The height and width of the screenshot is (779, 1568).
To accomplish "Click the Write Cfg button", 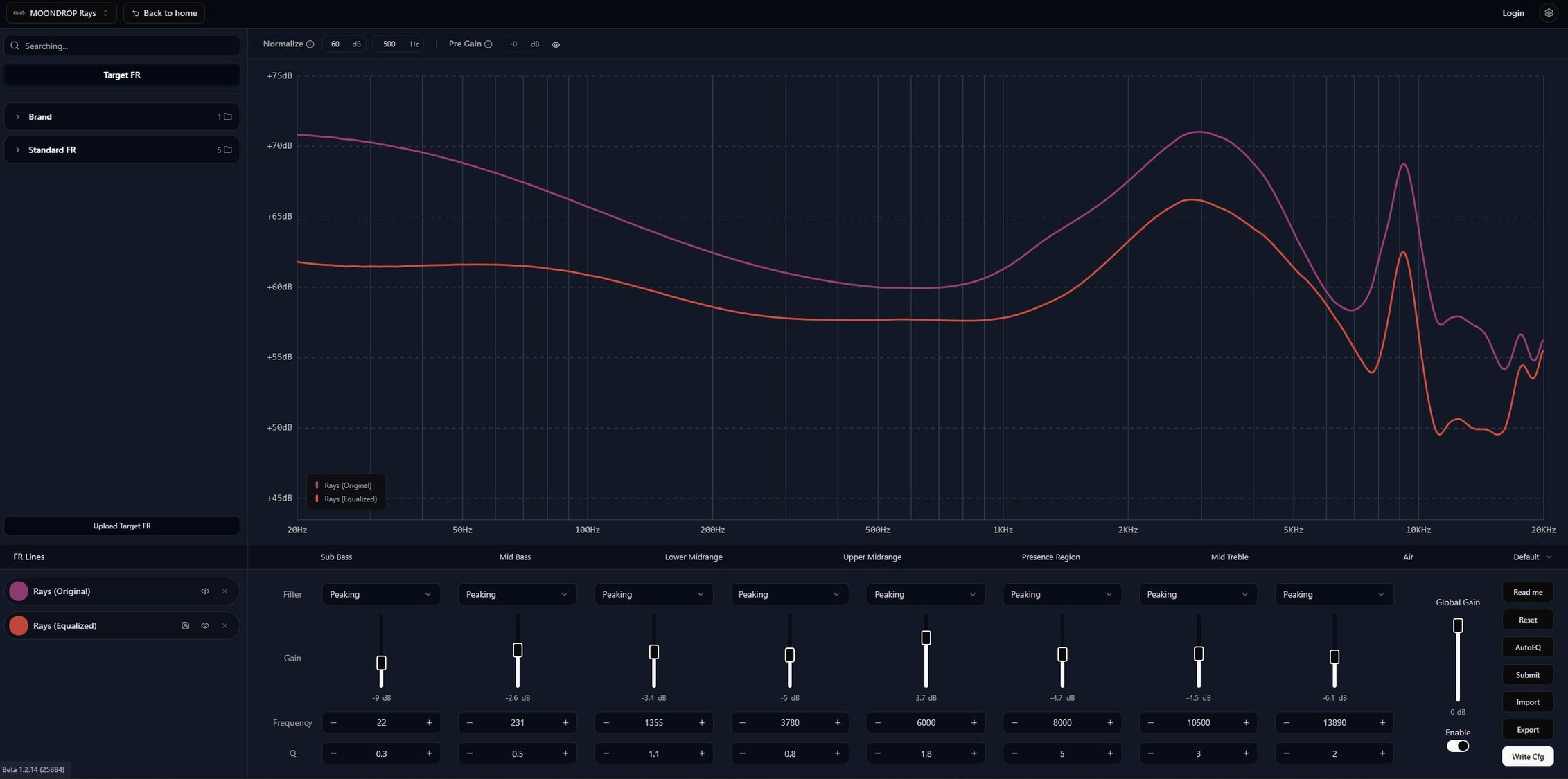I will [1527, 756].
